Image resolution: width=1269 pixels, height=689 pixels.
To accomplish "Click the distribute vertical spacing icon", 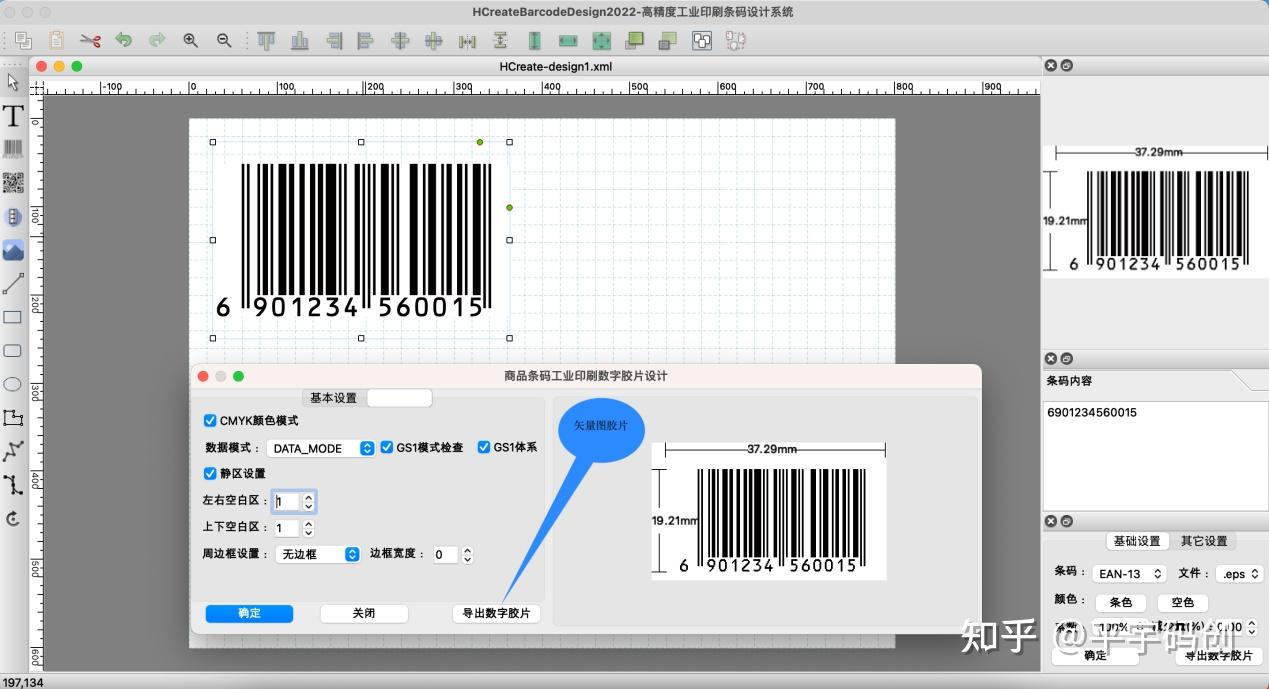I will click(500, 41).
